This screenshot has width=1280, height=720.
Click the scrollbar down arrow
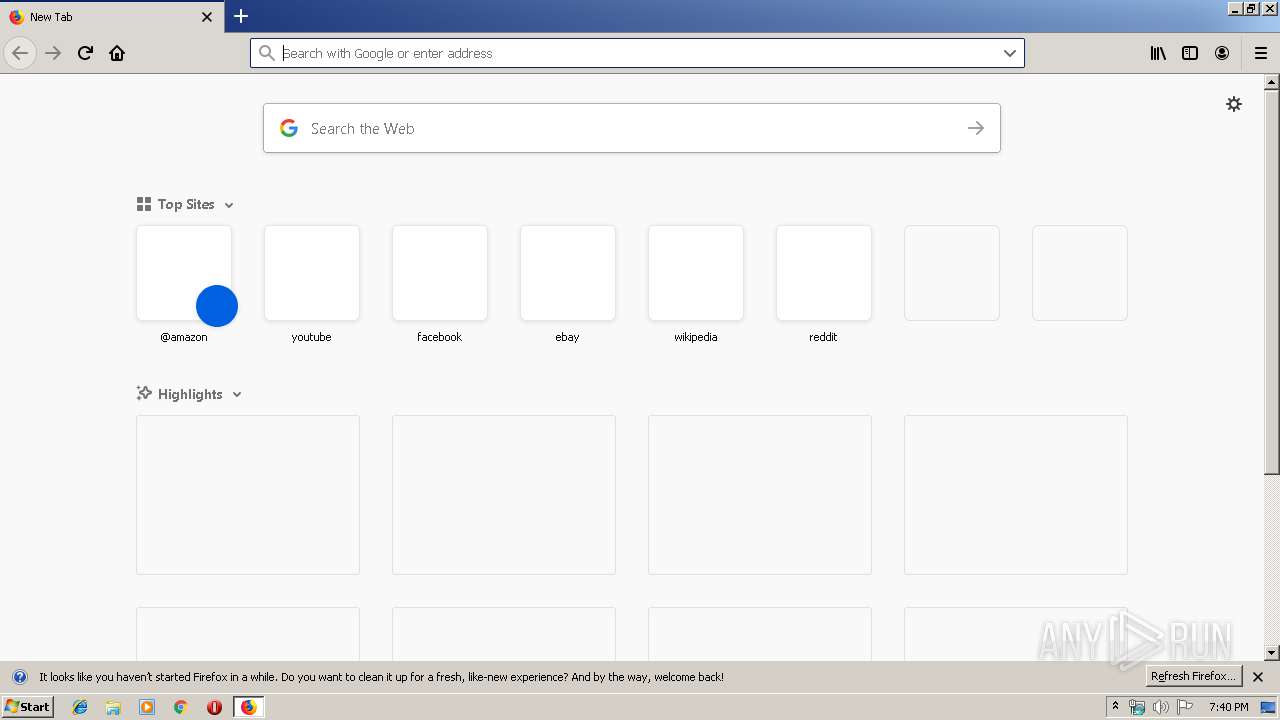click(x=1272, y=653)
